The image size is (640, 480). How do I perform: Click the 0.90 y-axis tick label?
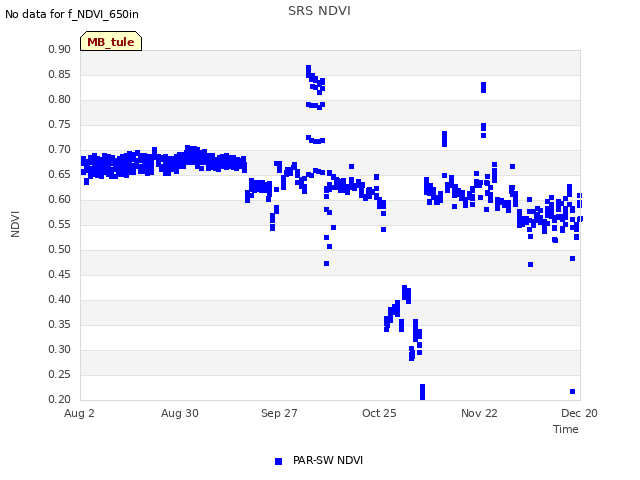(x=60, y=49)
